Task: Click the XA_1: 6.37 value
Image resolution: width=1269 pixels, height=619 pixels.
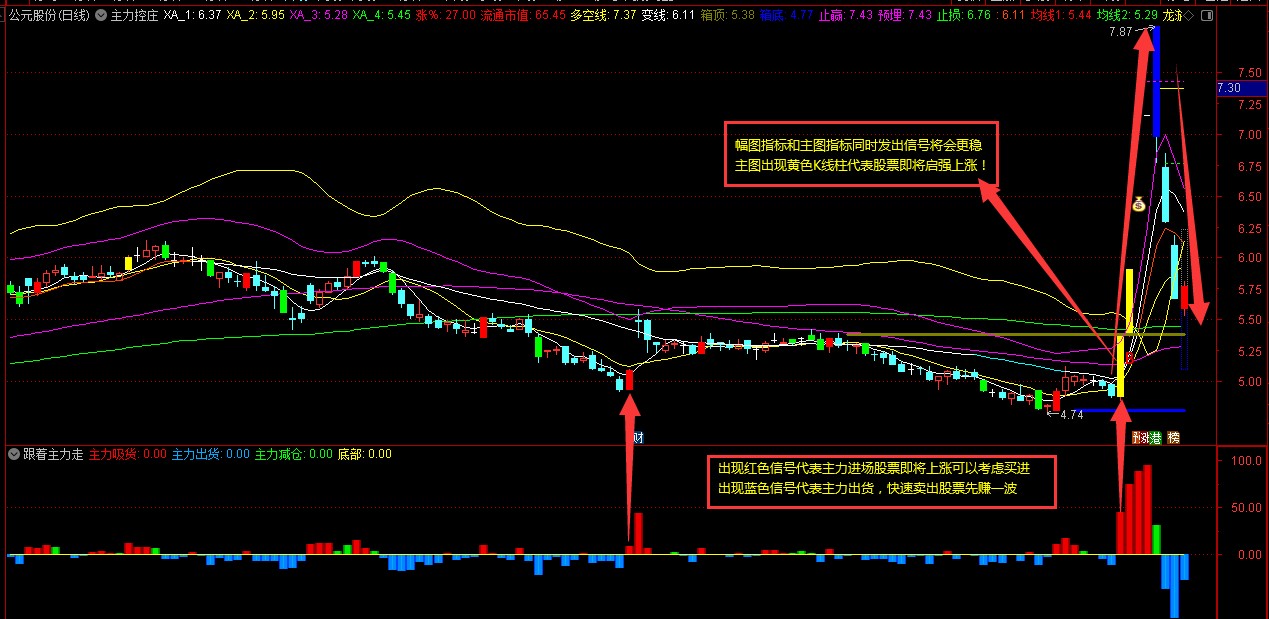Action: (x=192, y=16)
